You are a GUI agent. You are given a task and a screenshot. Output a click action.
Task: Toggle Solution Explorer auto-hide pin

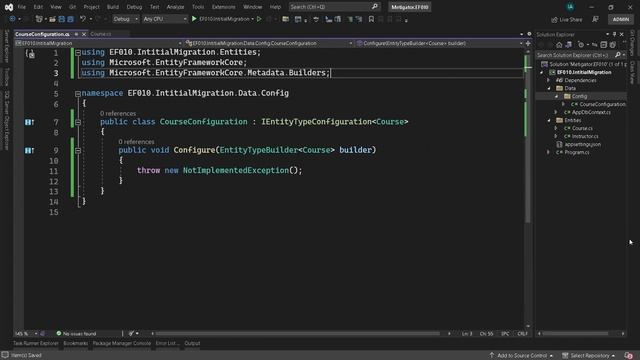click(x=614, y=34)
